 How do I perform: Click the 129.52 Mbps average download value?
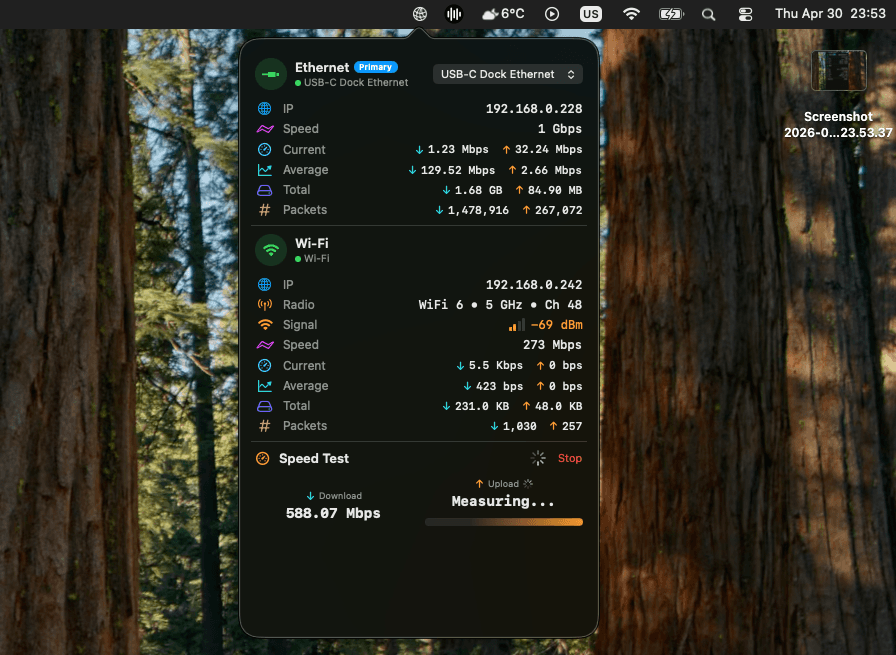pos(458,170)
